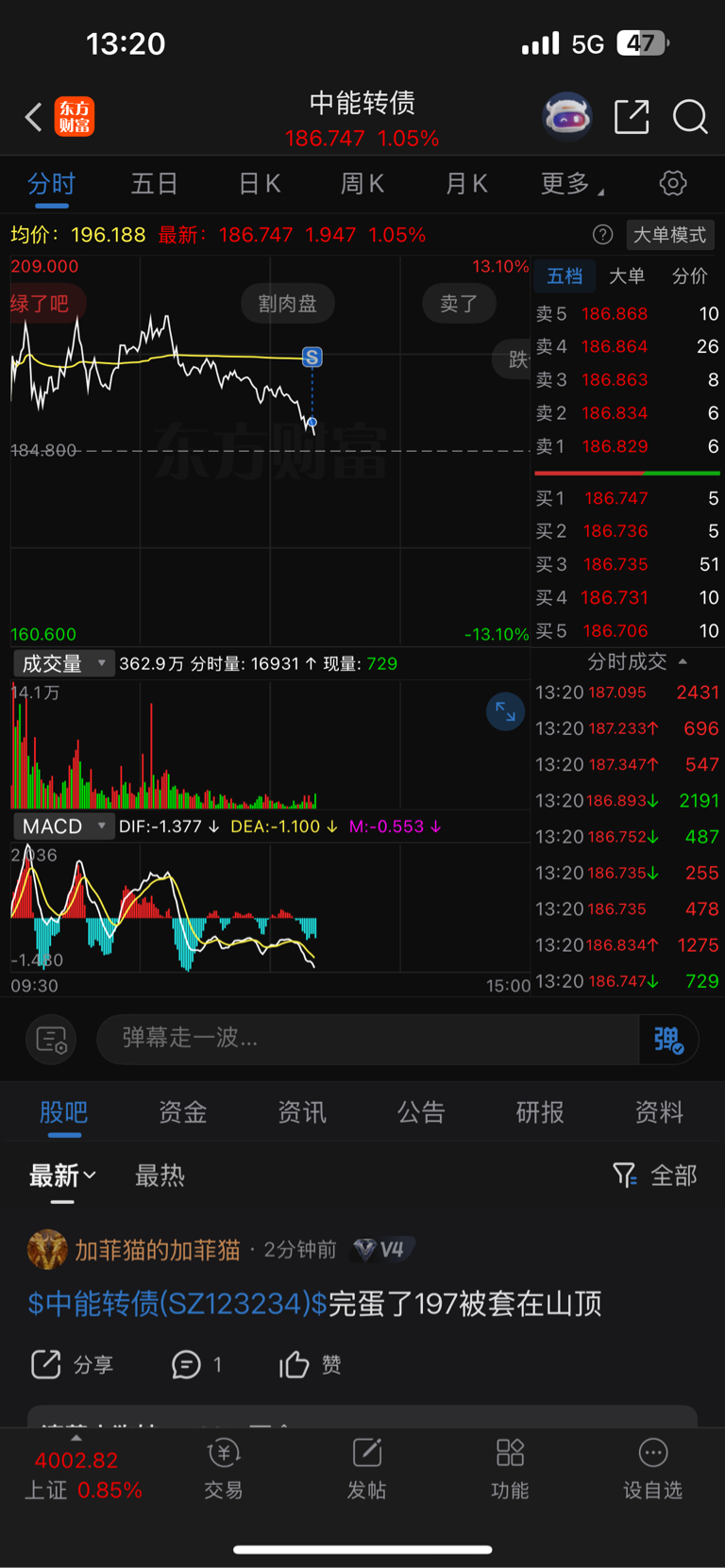This screenshot has height=1568, width=725.
Task: Tap the 卖了 danmaku bubble
Action: 459,304
